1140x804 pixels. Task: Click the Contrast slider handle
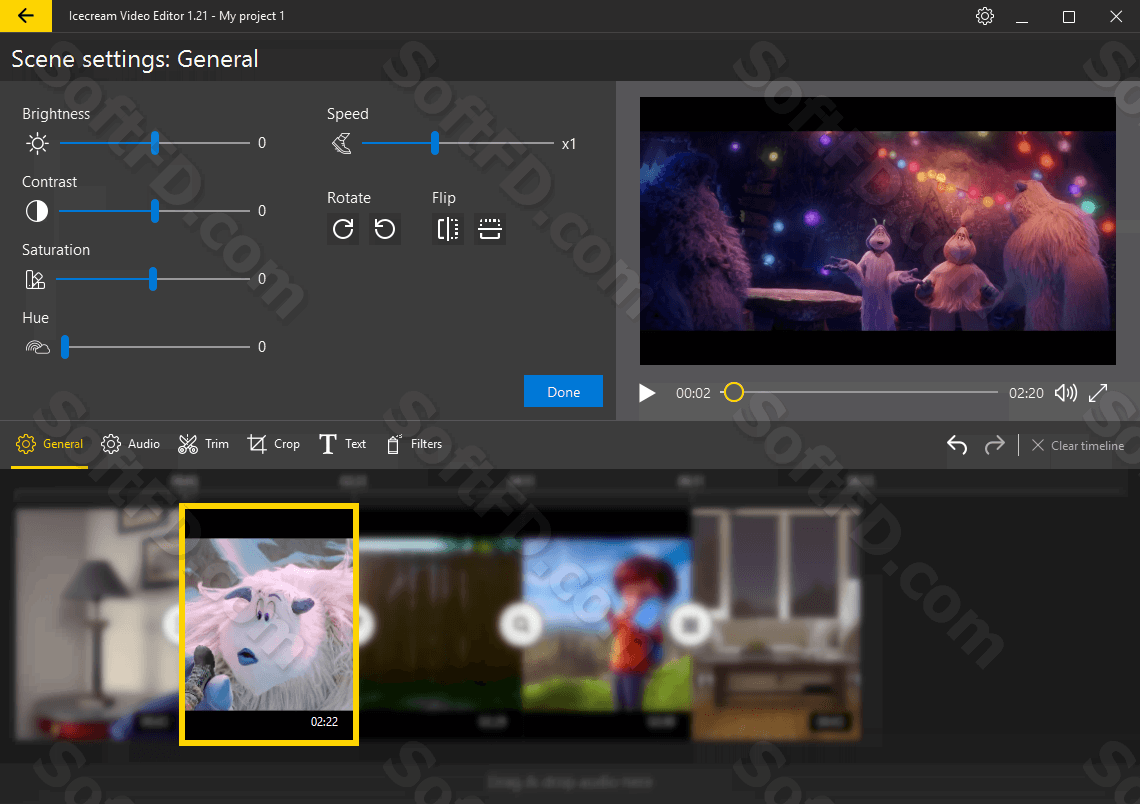click(x=155, y=211)
